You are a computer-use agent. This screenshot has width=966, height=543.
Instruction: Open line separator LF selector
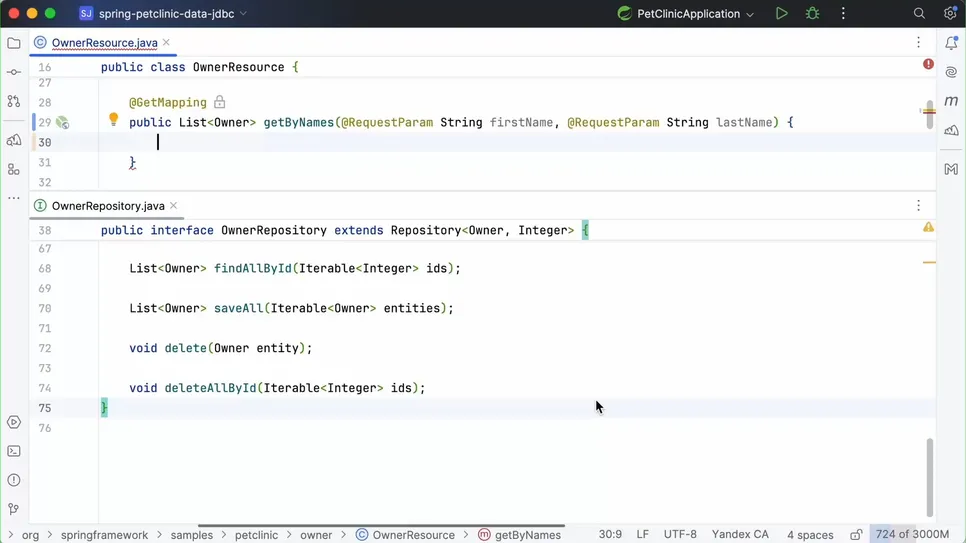click(x=643, y=534)
